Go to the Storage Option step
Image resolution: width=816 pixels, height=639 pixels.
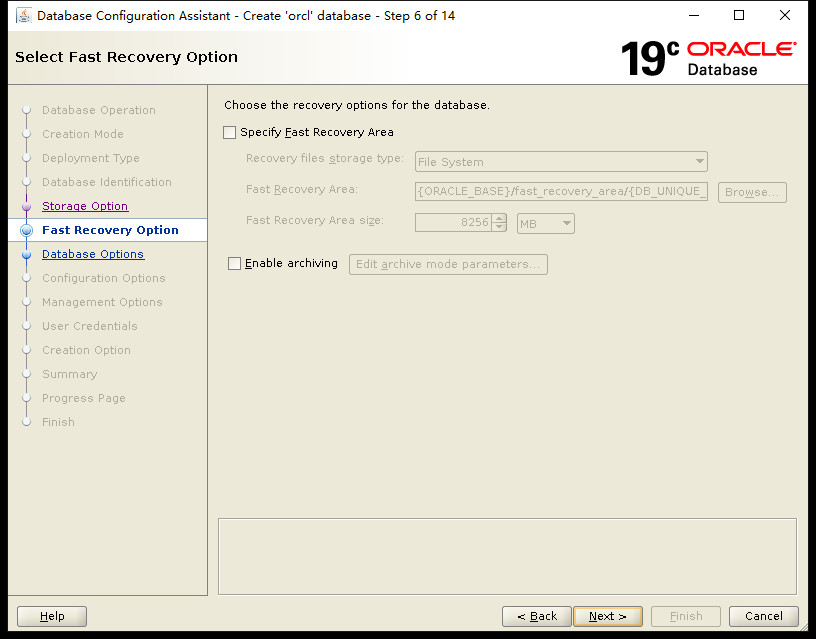pos(85,206)
